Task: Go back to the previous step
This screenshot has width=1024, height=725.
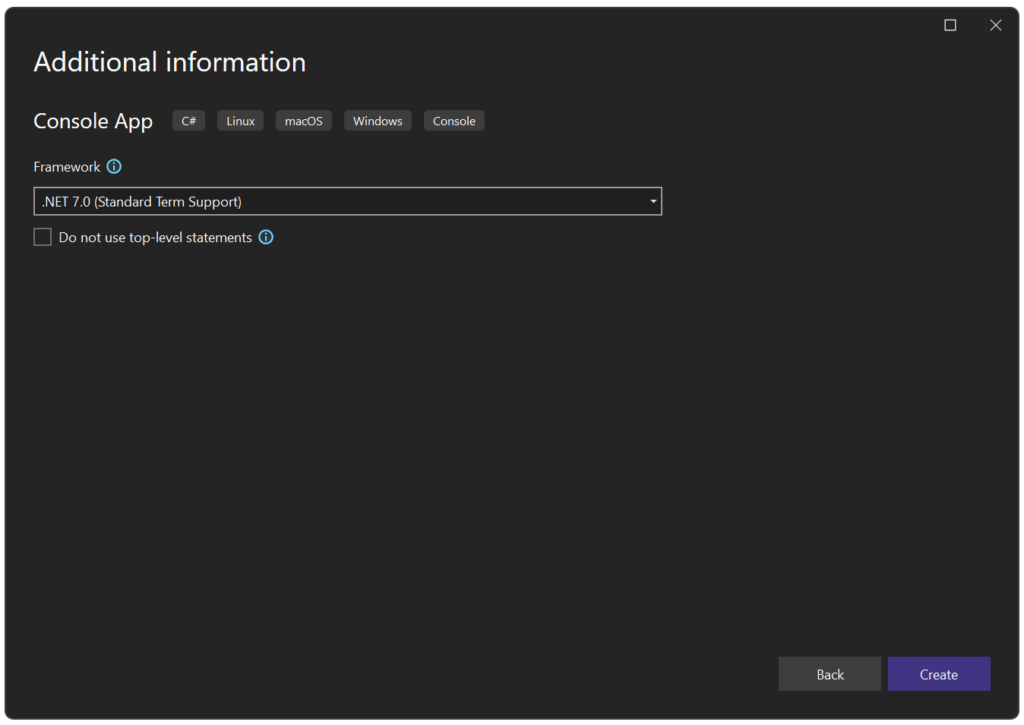Action: pos(829,673)
